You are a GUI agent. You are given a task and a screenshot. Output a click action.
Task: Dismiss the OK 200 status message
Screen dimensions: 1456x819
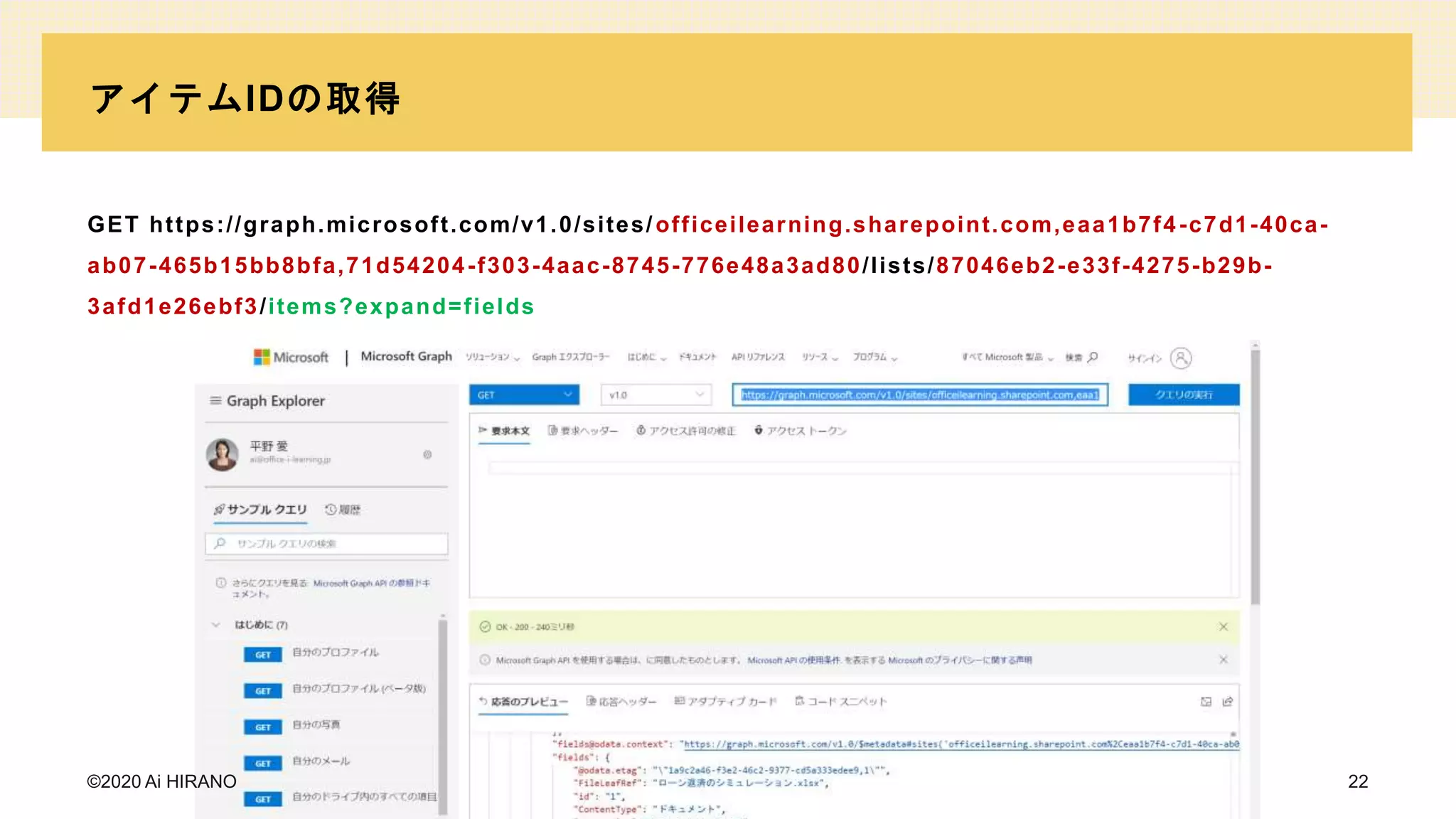(1223, 626)
